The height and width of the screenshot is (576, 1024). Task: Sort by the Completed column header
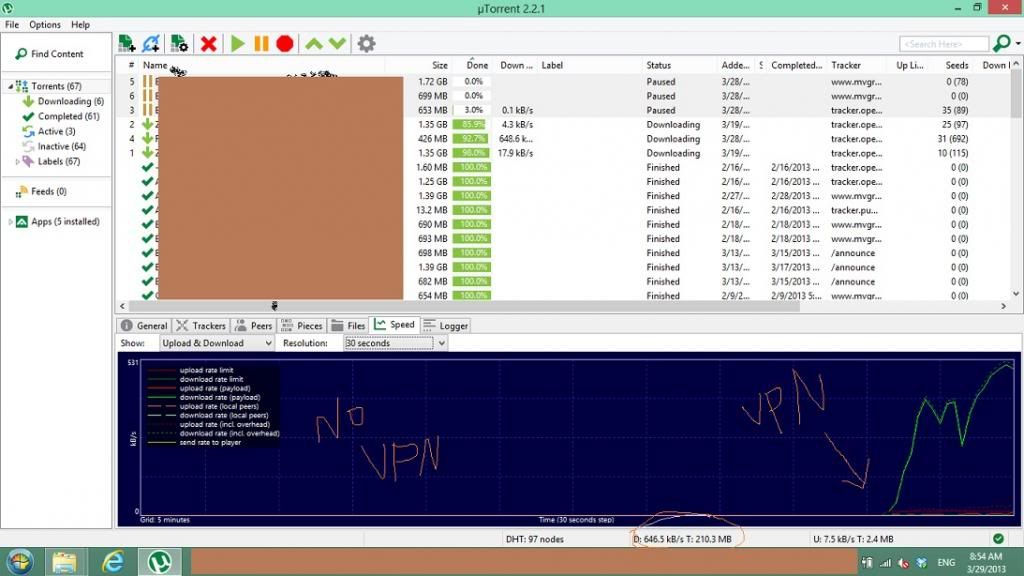tap(796, 65)
